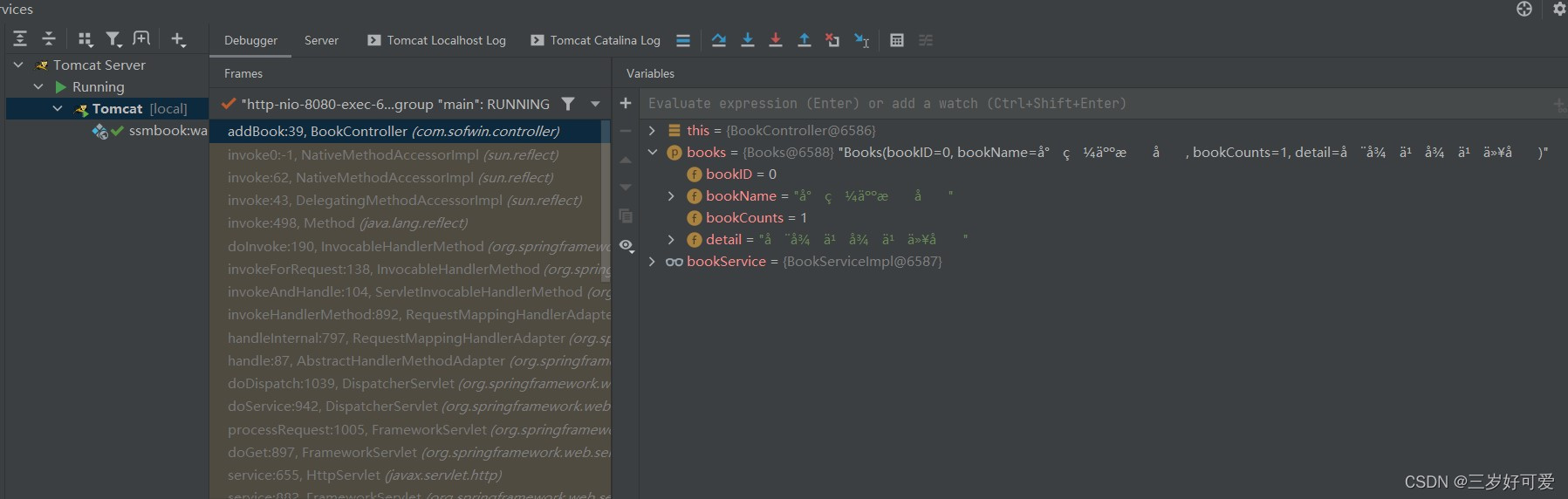The height and width of the screenshot is (499, 1568).
Task: Expand the detail field node
Action: [671, 239]
